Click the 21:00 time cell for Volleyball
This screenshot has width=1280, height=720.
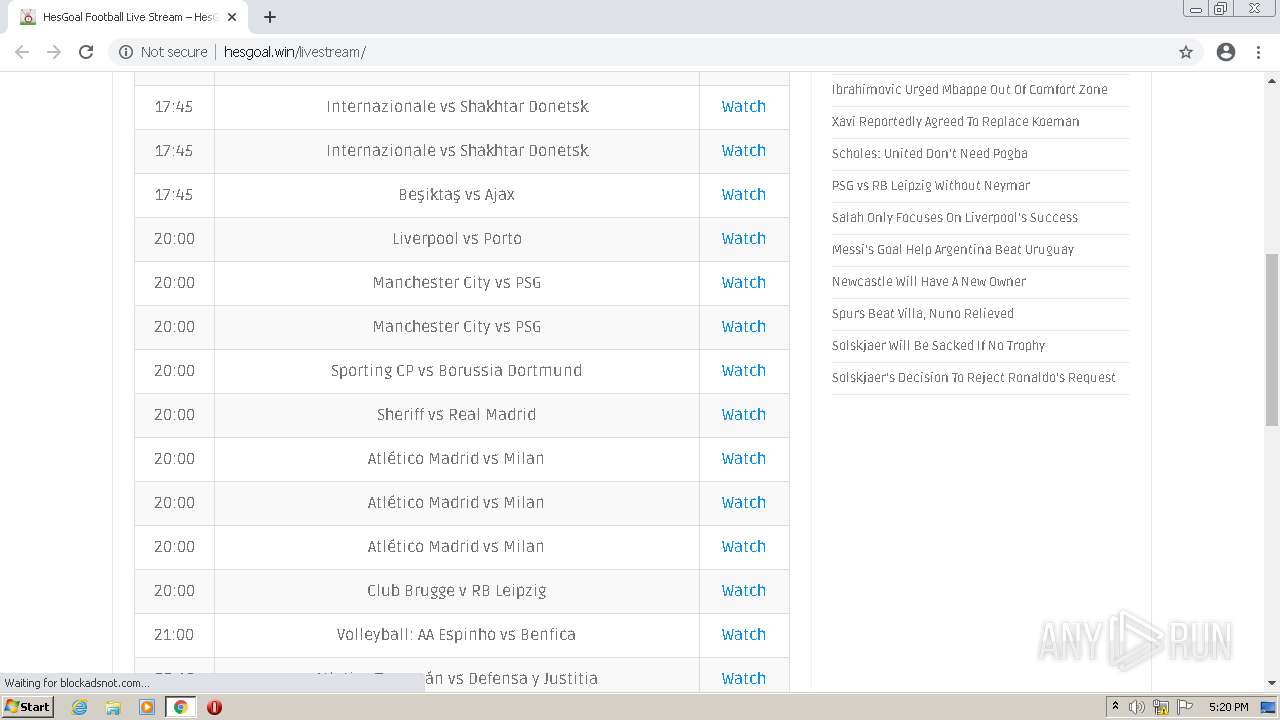[x=174, y=635]
